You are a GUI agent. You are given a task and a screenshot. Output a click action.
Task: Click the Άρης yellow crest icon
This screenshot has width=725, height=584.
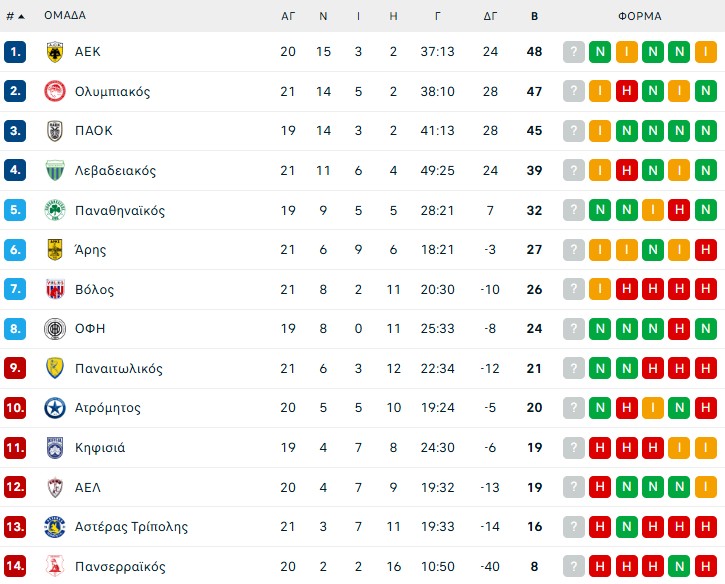tap(54, 250)
